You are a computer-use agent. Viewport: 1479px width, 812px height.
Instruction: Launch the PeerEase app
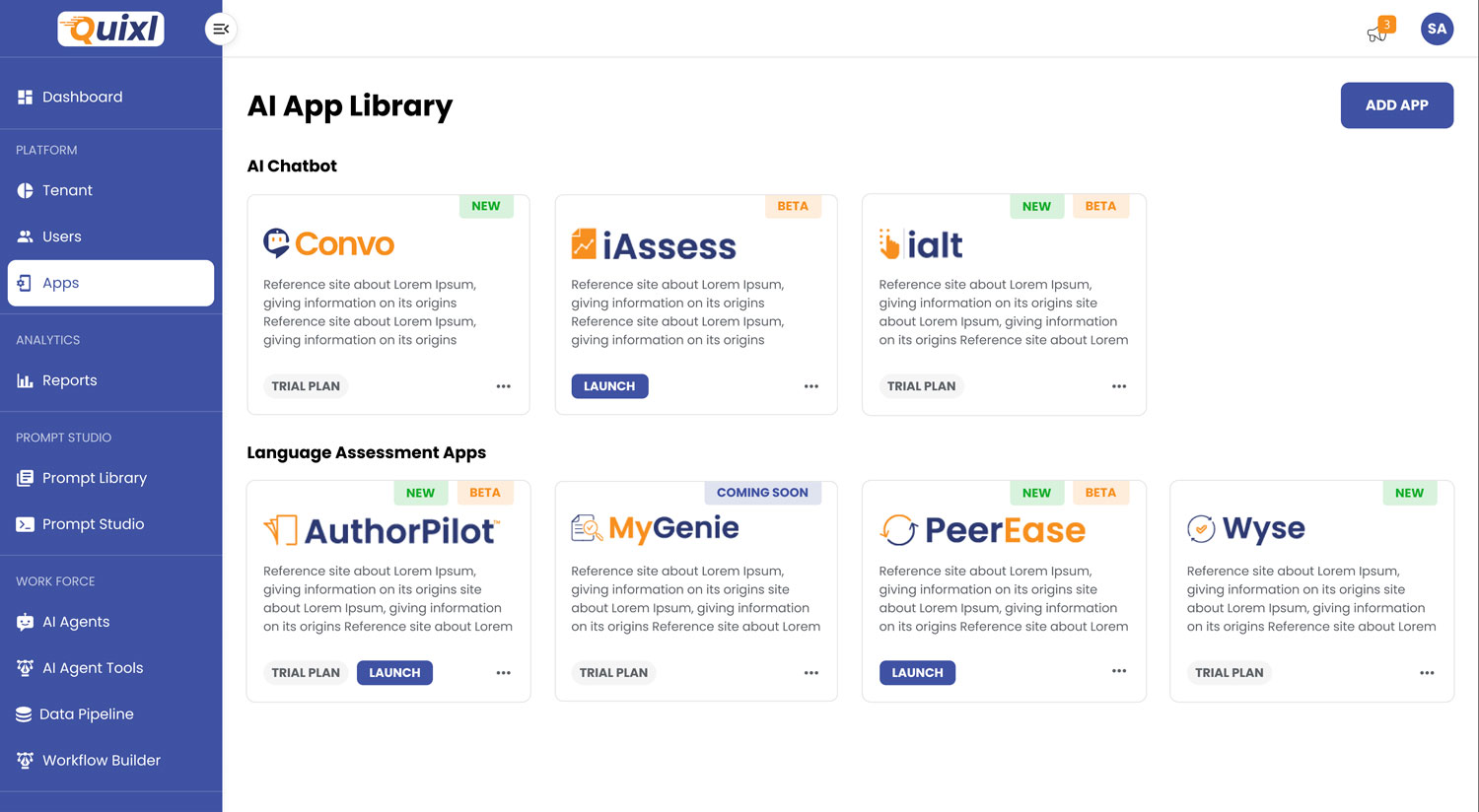pos(917,673)
